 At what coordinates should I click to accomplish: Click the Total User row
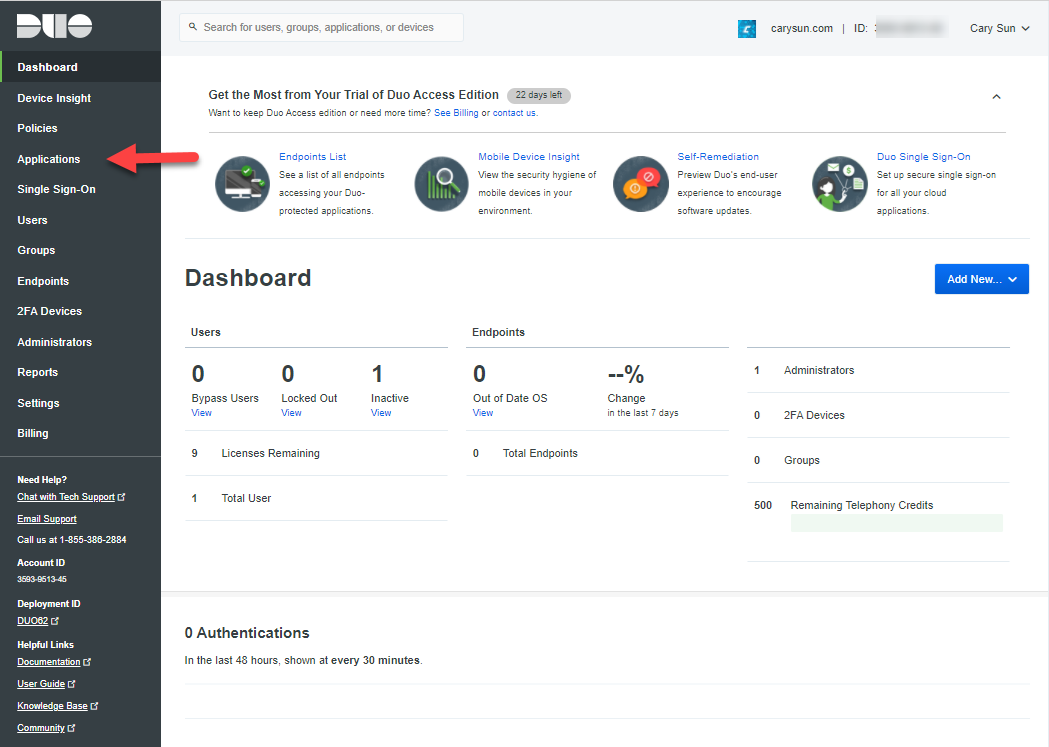pos(316,498)
